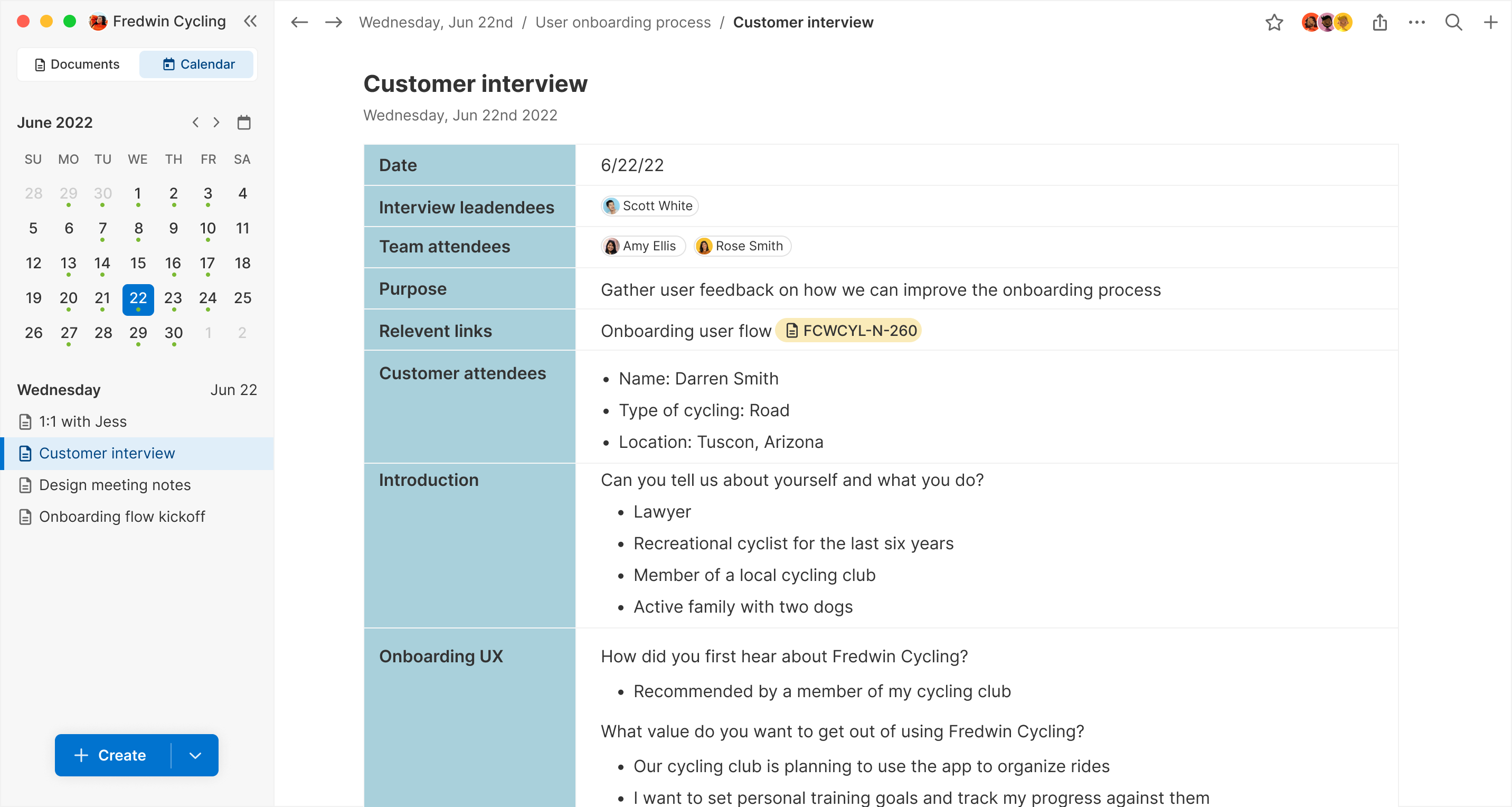1512x807 pixels.
Task: Collapse the sidebar with the double chevron
Action: click(x=251, y=22)
